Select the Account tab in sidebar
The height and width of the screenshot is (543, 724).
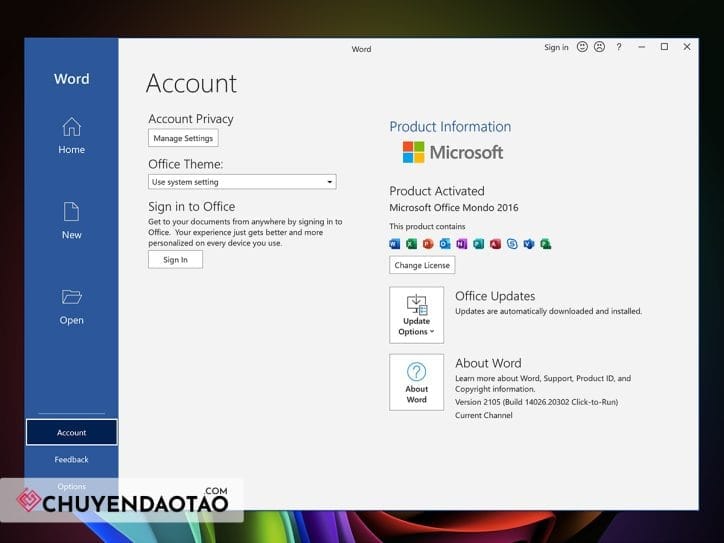pos(72,432)
